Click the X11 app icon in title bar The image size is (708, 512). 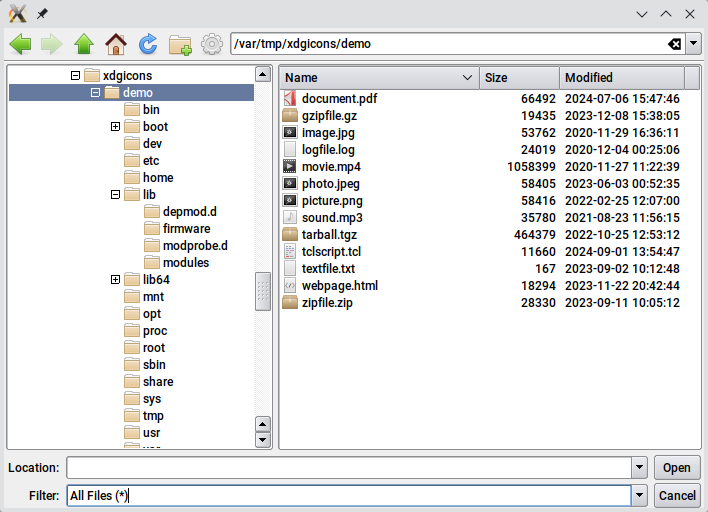[17, 14]
